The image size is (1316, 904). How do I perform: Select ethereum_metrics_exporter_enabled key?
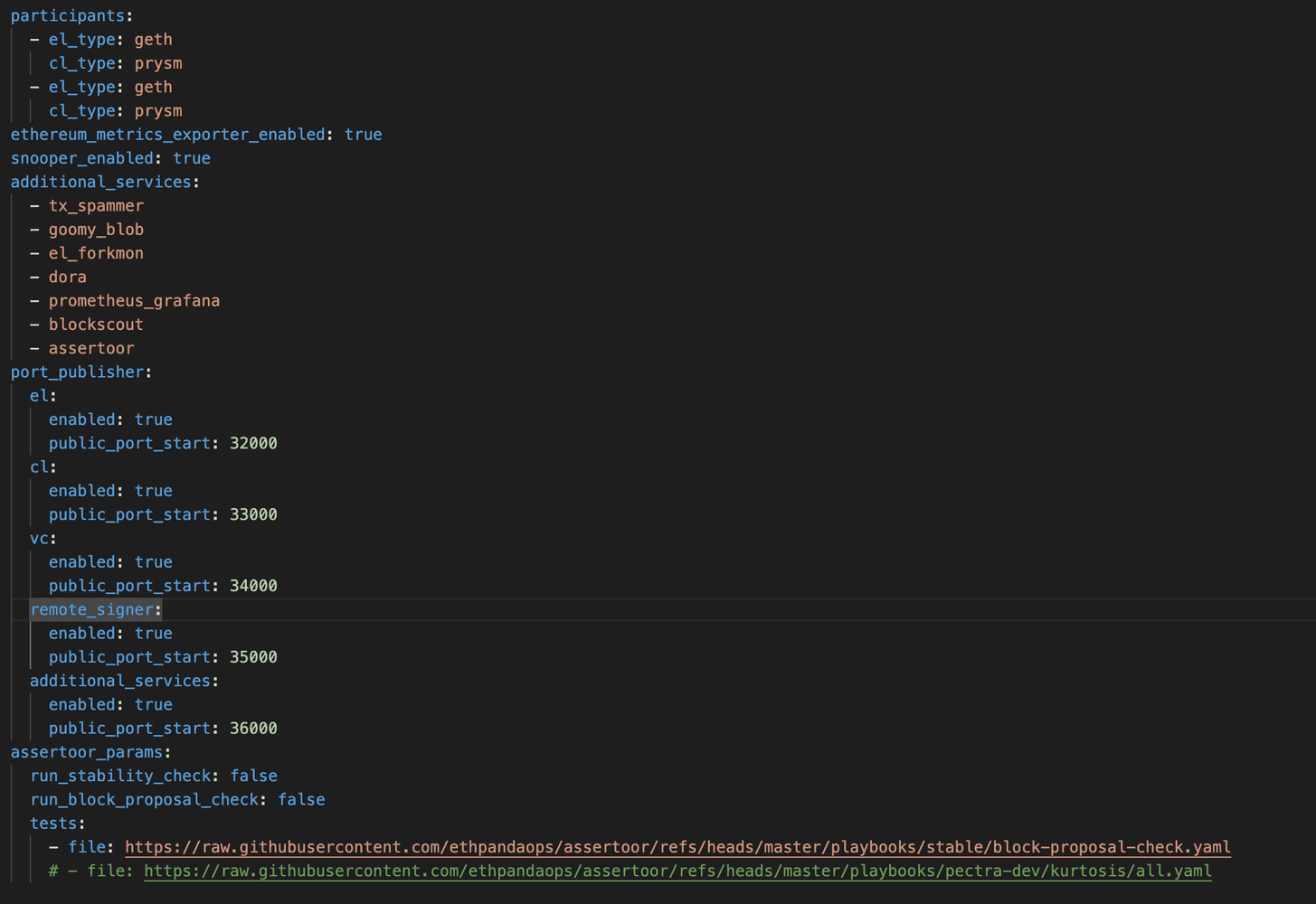tap(167, 134)
